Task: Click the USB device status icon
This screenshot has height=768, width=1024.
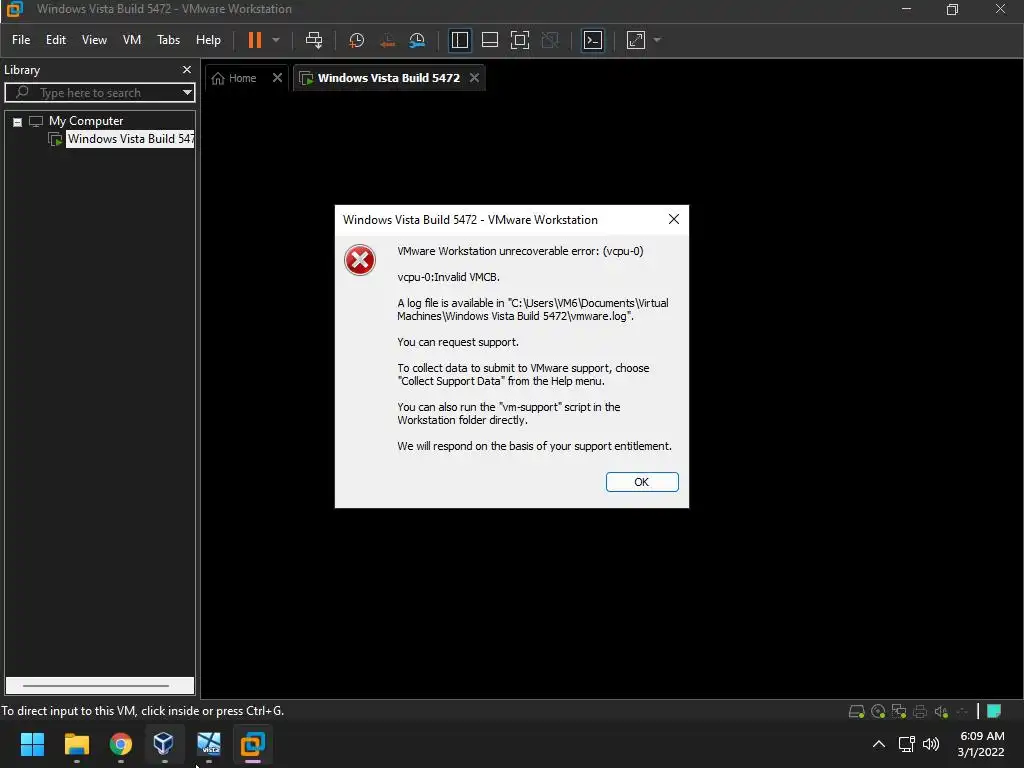Action: point(961,711)
